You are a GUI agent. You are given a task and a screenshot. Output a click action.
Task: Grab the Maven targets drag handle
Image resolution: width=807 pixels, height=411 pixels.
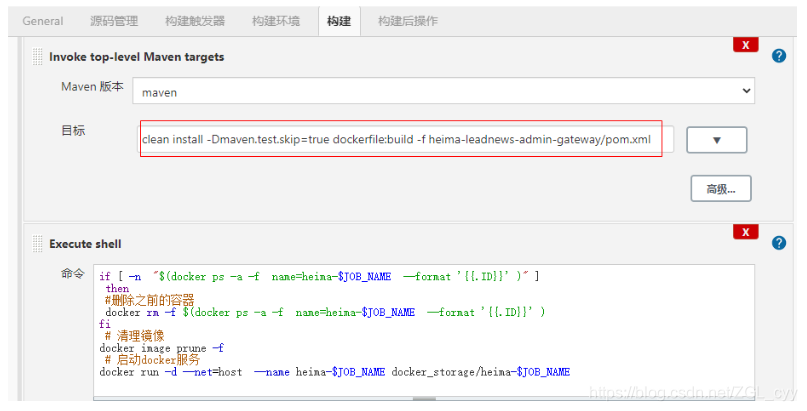[x=38, y=57]
